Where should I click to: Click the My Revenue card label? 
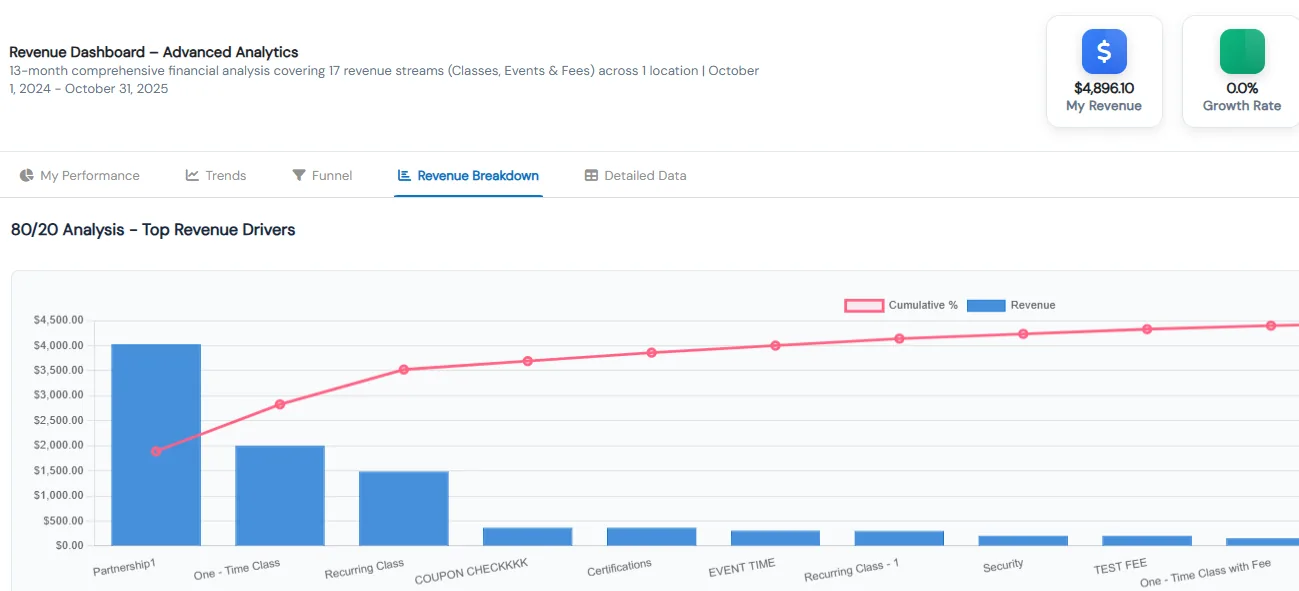(x=1104, y=106)
